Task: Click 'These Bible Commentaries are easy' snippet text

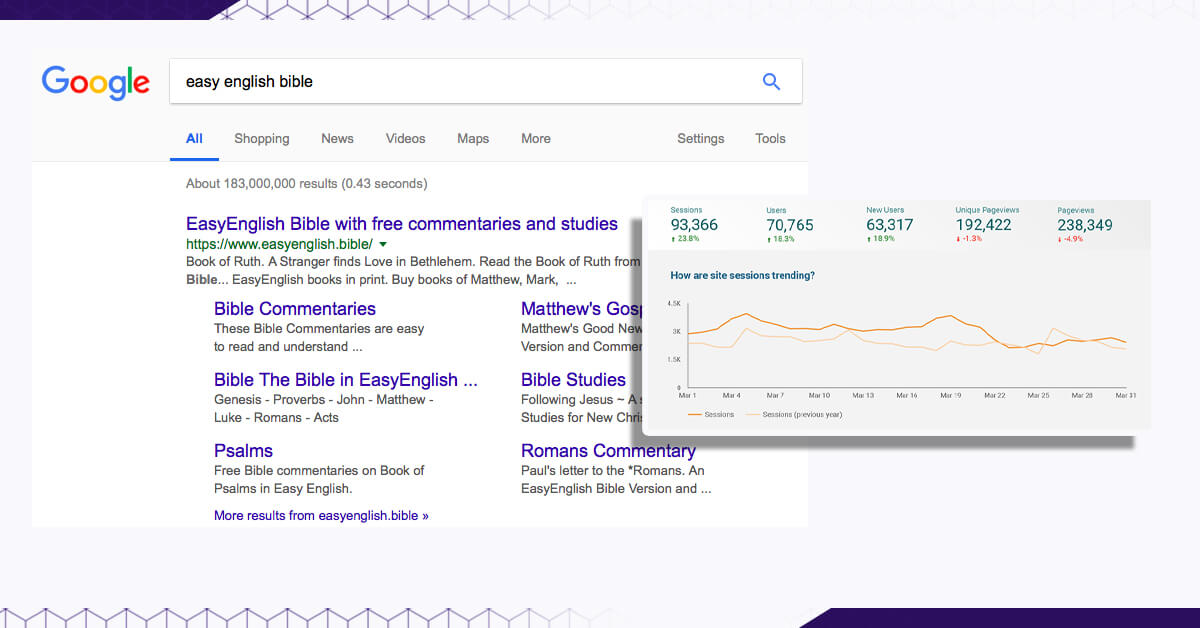Action: [319, 329]
